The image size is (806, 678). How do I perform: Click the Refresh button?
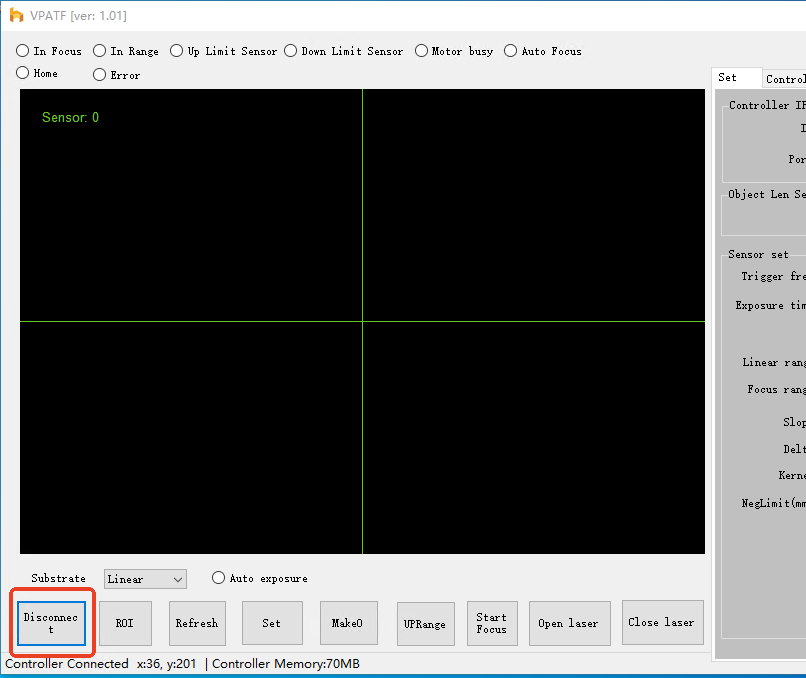click(x=196, y=623)
